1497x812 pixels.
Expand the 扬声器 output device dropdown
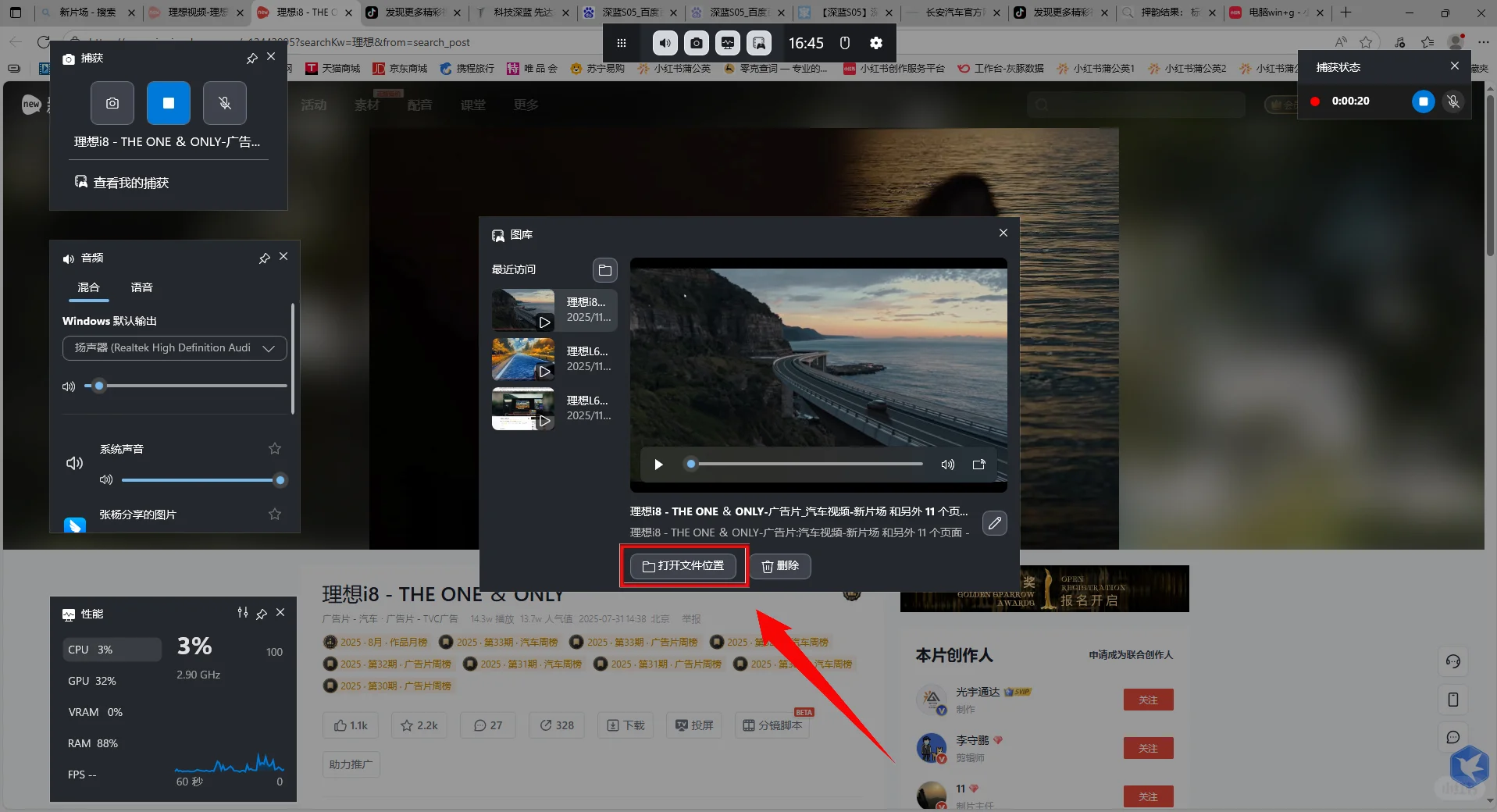pyautogui.click(x=175, y=348)
